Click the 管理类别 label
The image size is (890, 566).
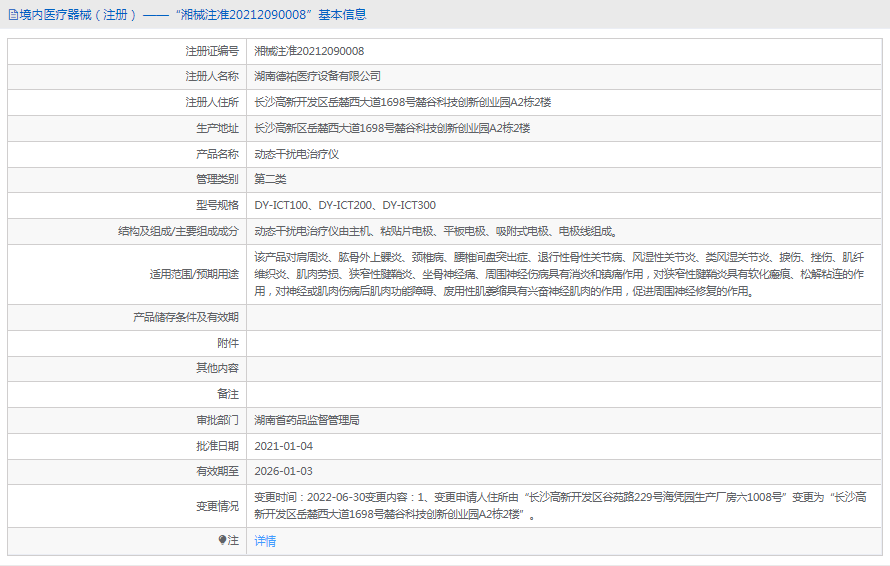[217, 179]
